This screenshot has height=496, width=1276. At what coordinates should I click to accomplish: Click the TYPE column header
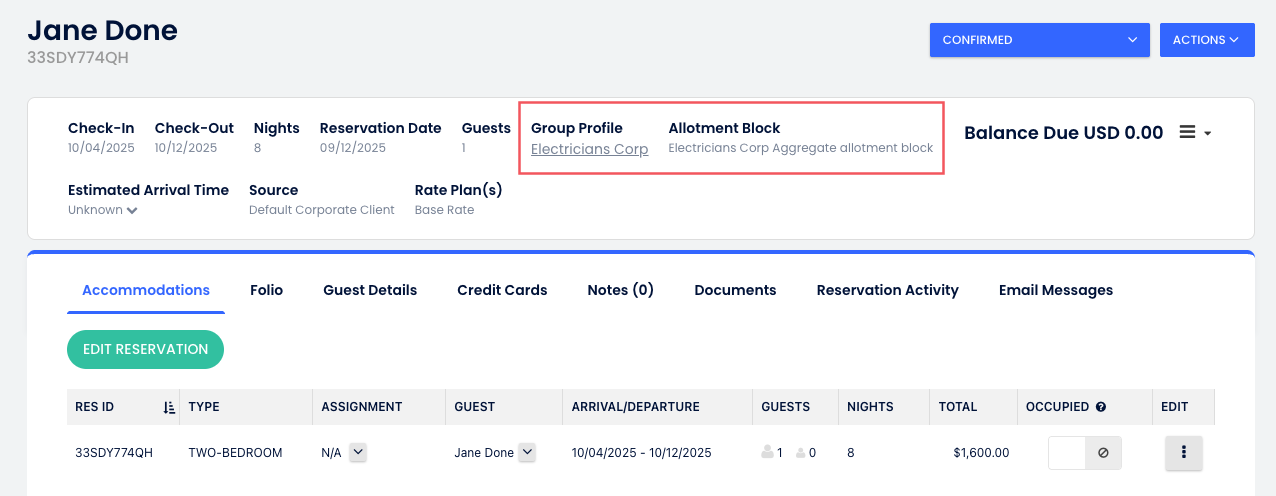[204, 407]
